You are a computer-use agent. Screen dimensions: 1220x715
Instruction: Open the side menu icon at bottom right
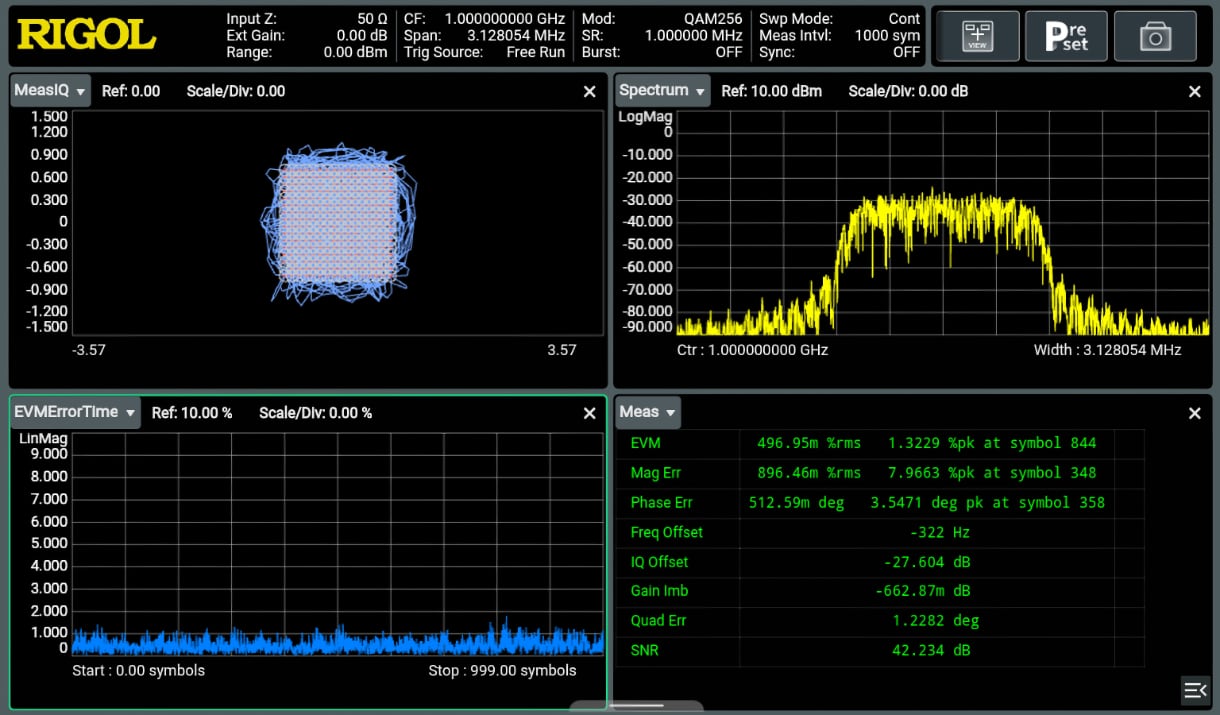tap(1195, 690)
